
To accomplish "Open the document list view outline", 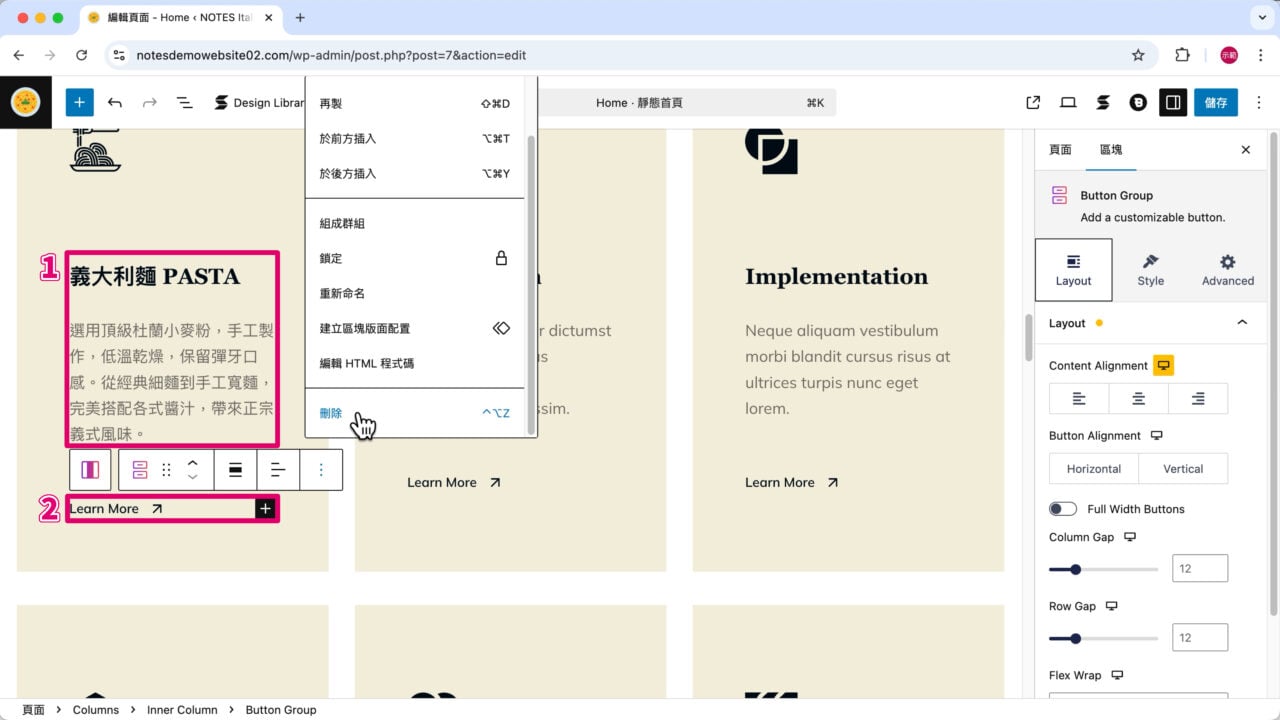I will (185, 102).
